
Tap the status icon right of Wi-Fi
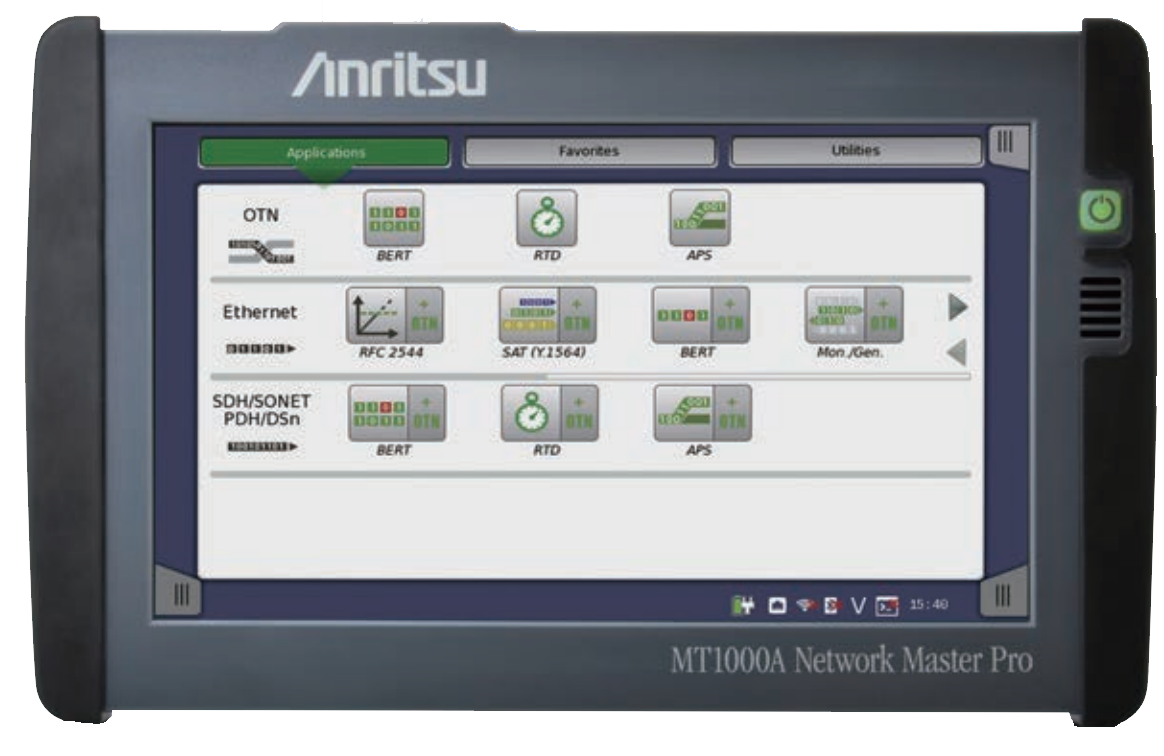point(832,606)
